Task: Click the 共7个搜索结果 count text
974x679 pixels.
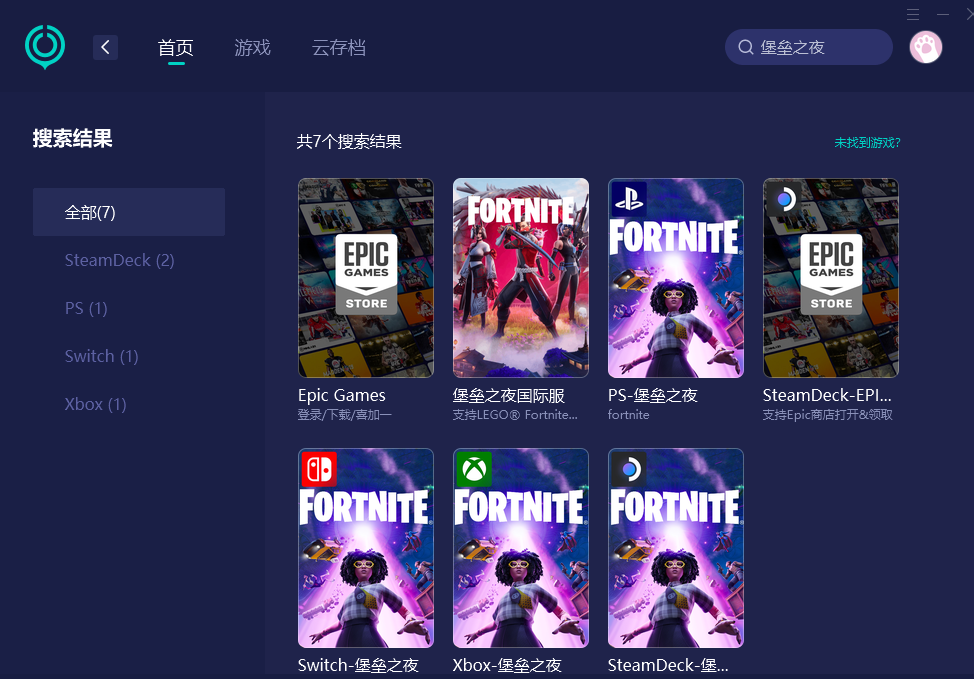Action: pos(349,142)
